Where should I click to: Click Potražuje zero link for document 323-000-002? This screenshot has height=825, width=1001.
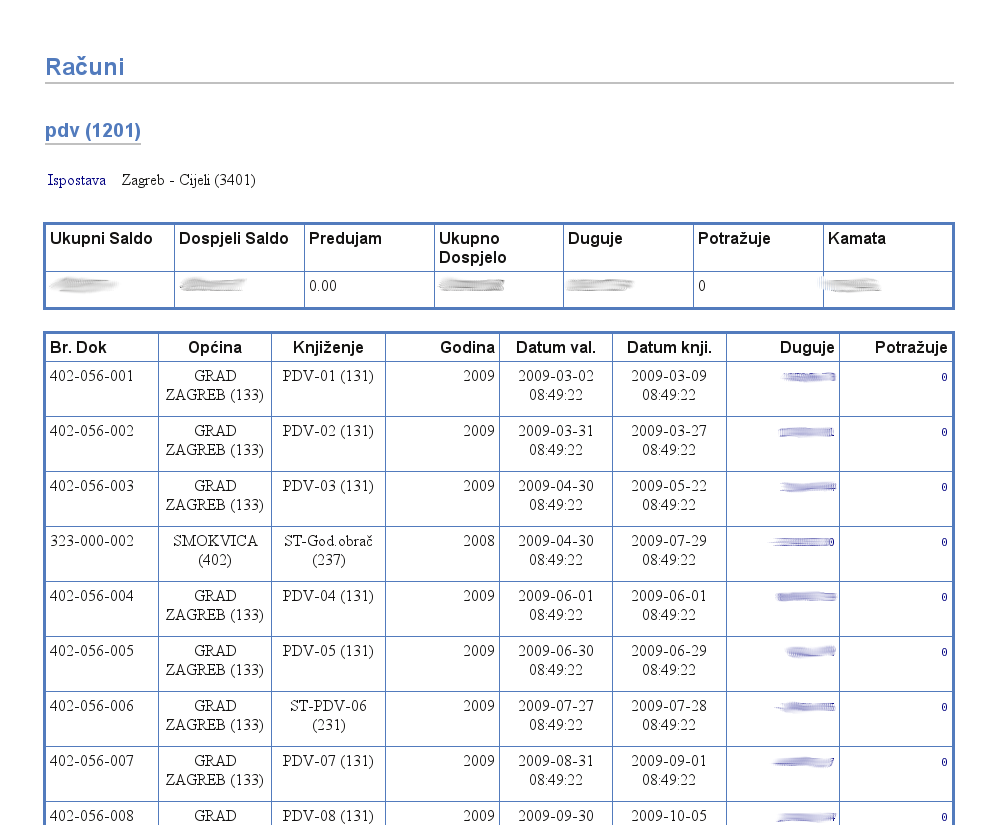coord(943,543)
